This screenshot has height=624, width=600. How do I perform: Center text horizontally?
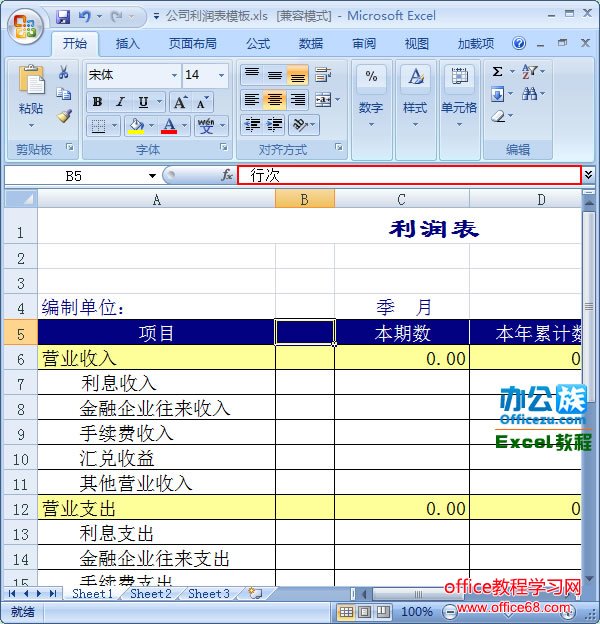(x=275, y=99)
